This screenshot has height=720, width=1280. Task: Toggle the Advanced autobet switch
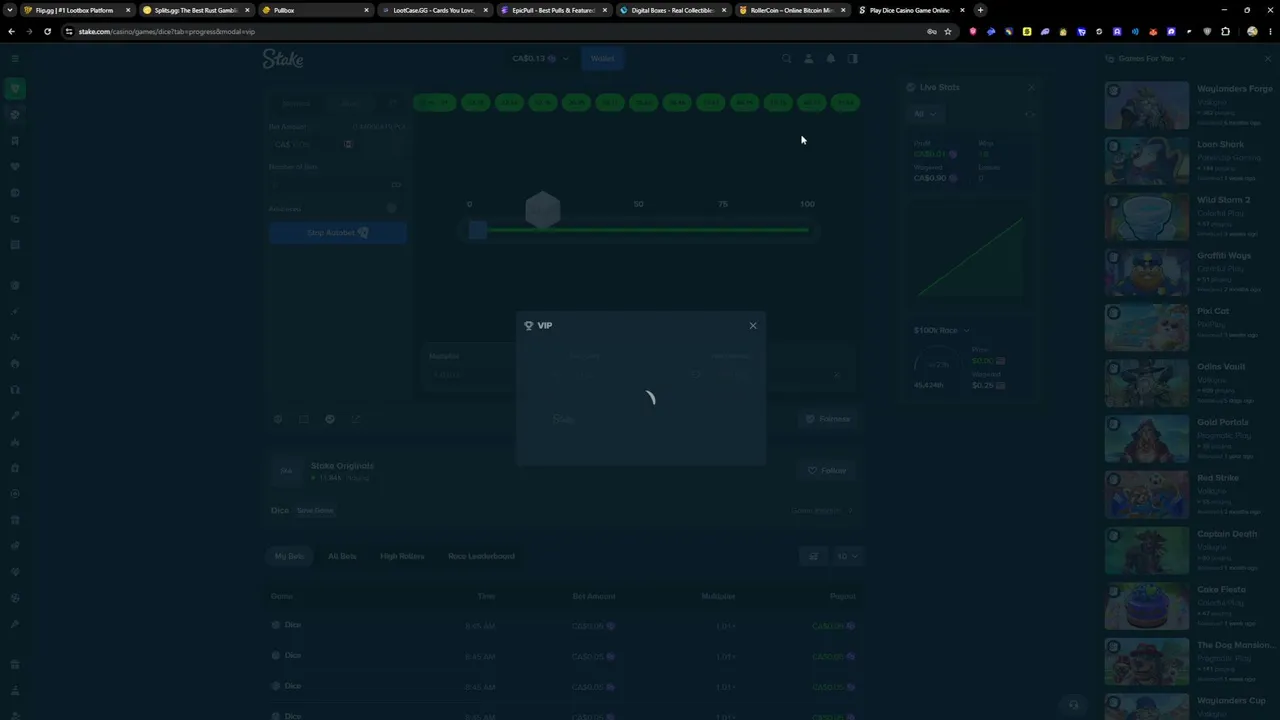[393, 208]
